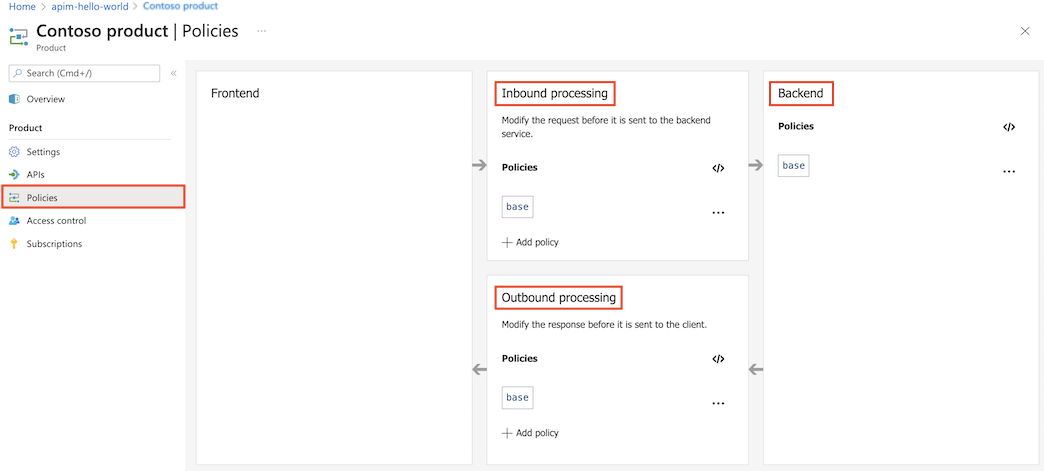Open more options next to page title
The width and height of the screenshot is (1044, 471).
(261, 31)
